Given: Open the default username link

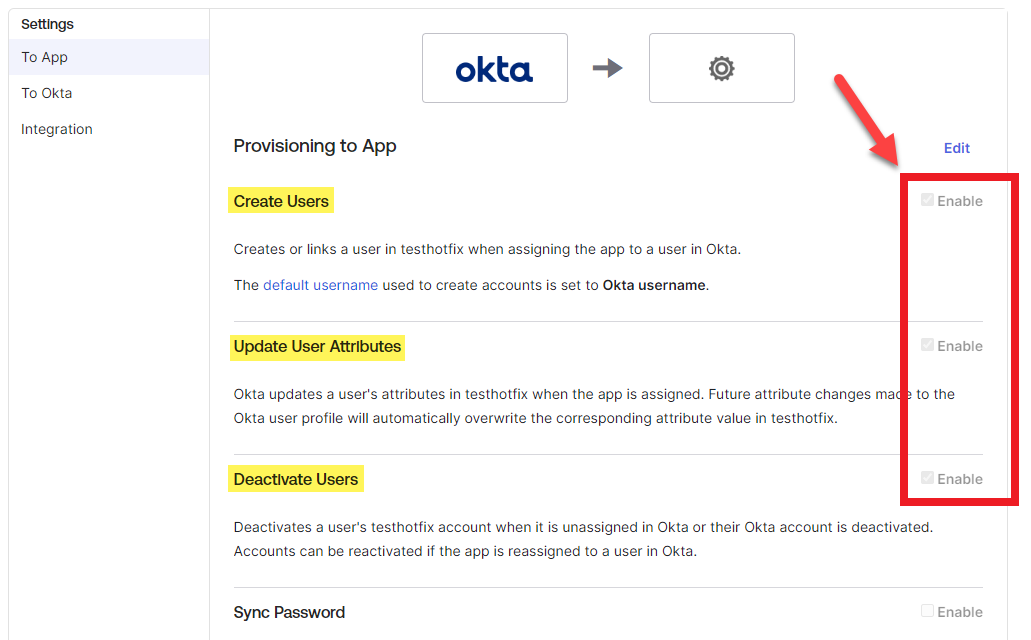Looking at the screenshot, I should [x=320, y=285].
